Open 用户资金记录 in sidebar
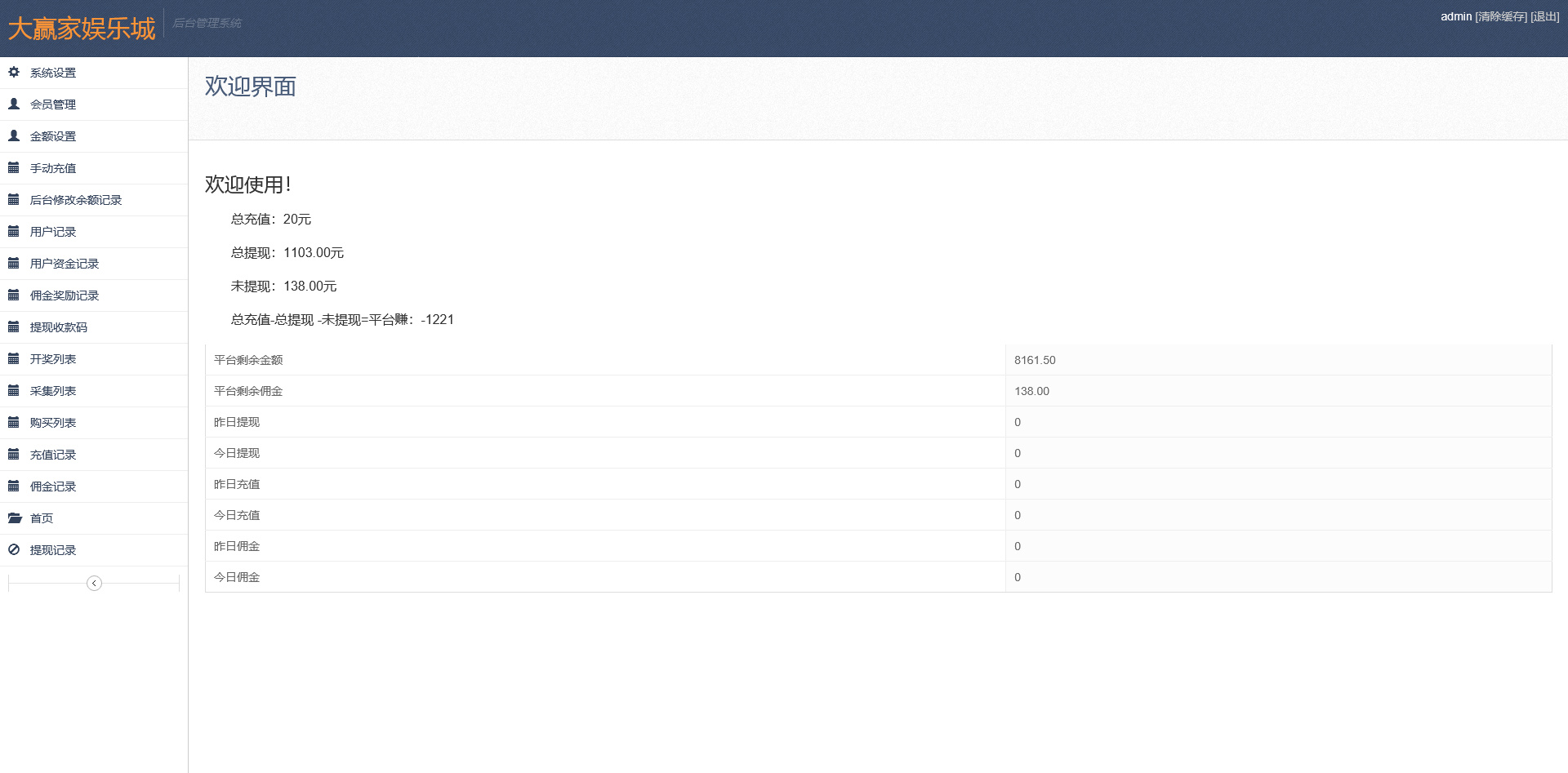This screenshot has height=773, width=1568. (94, 264)
